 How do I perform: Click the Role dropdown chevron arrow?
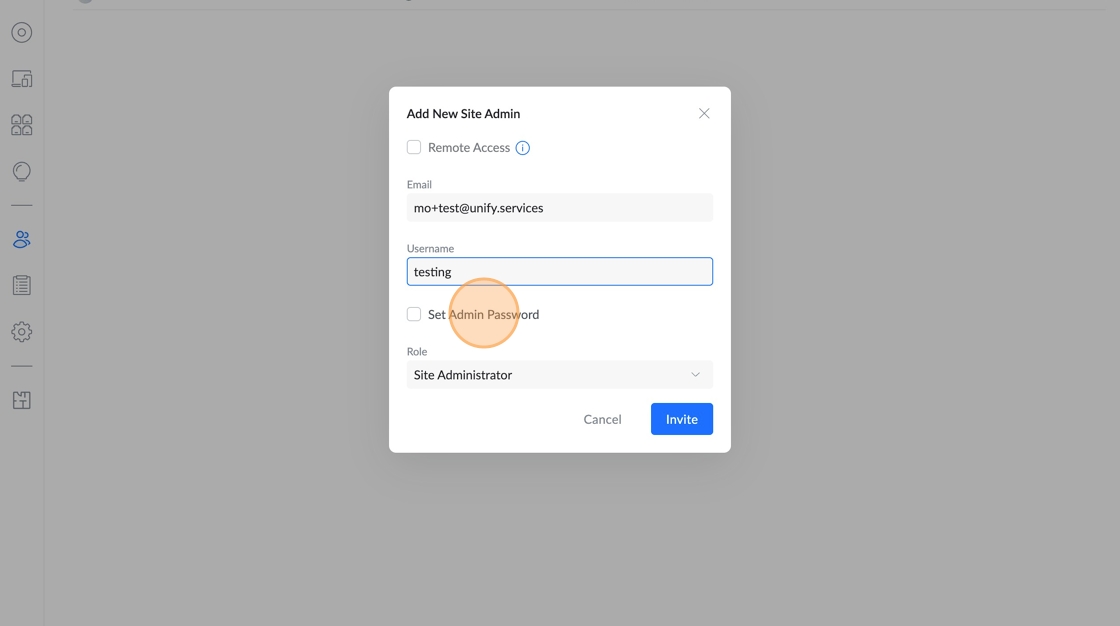696,375
